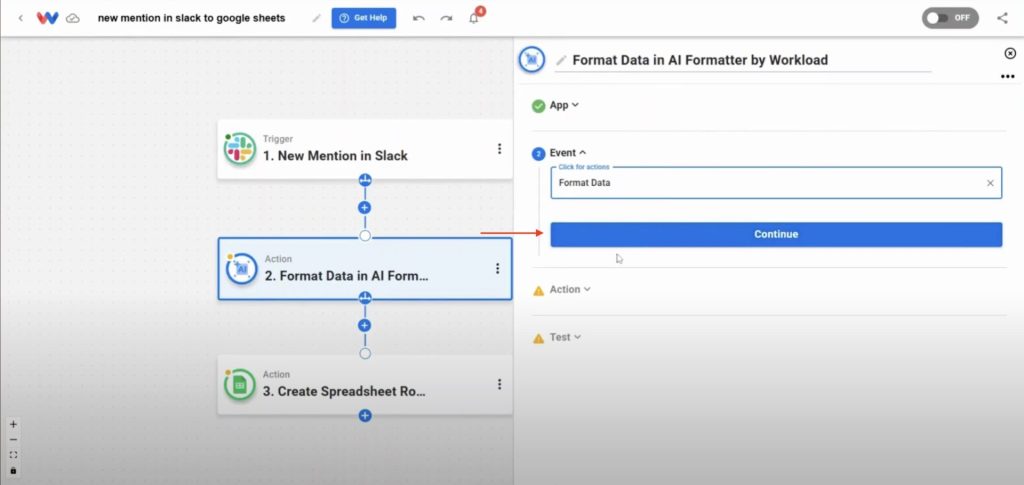Click the cloud save status icon
This screenshot has width=1024, height=485.
[73, 18]
